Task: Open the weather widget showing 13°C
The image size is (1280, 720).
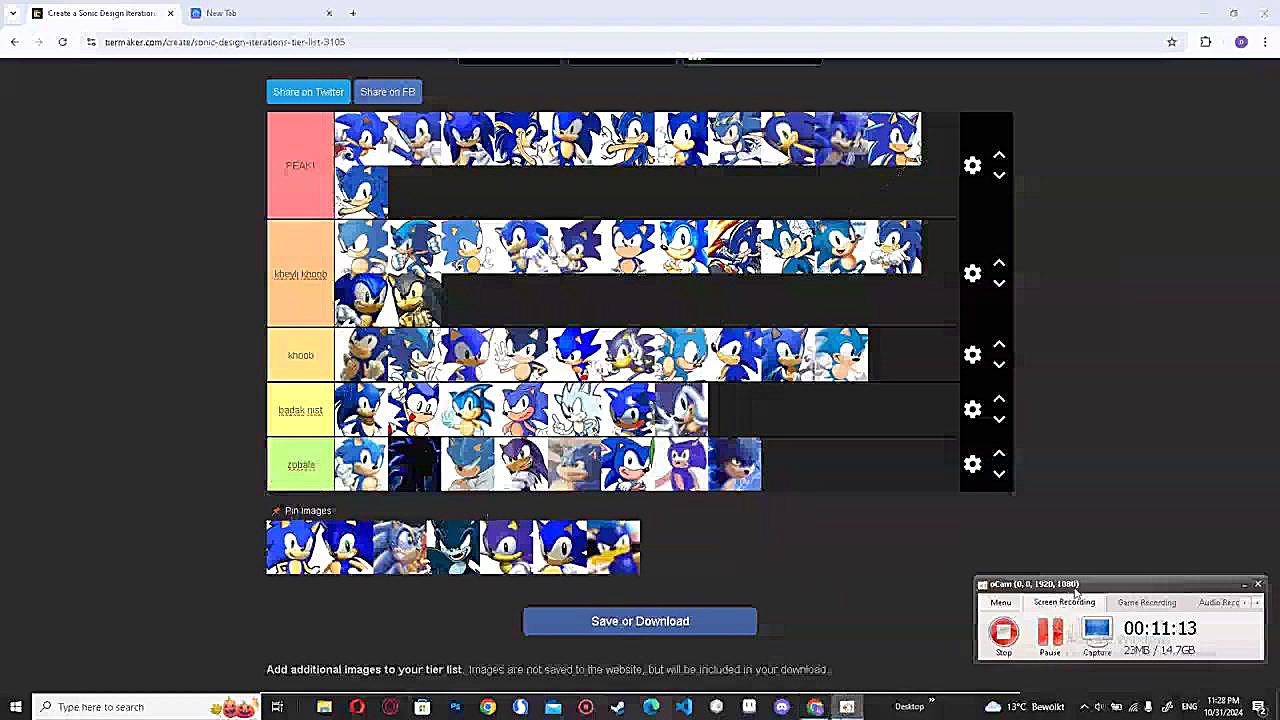Action: pos(1025,707)
